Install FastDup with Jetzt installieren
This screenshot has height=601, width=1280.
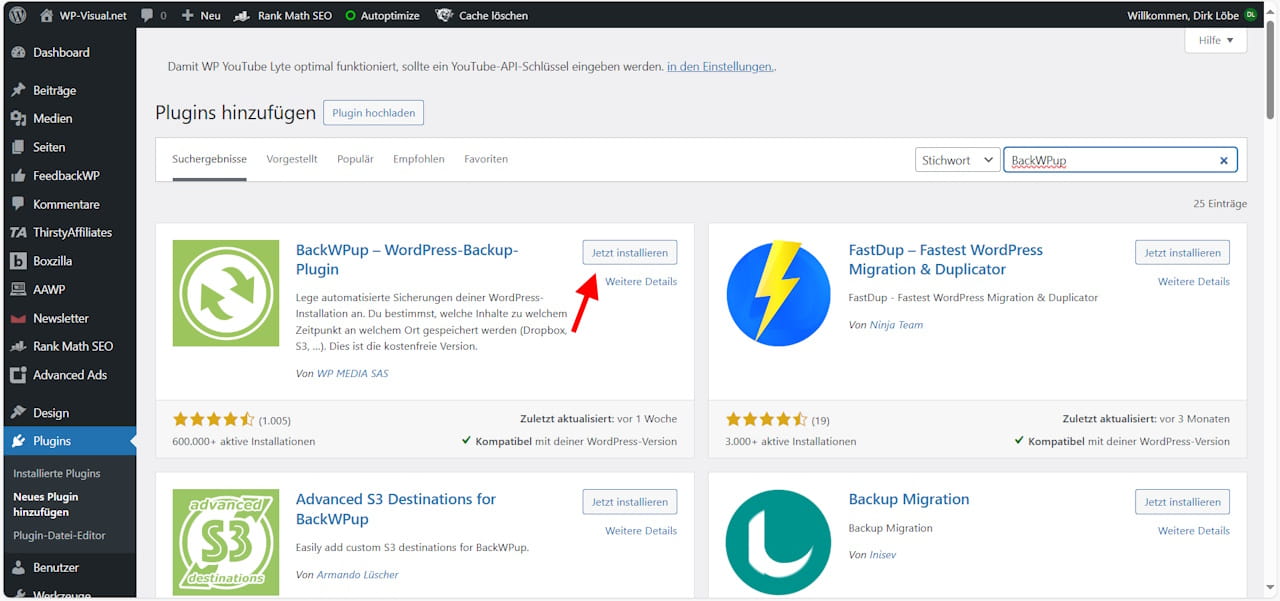1182,252
